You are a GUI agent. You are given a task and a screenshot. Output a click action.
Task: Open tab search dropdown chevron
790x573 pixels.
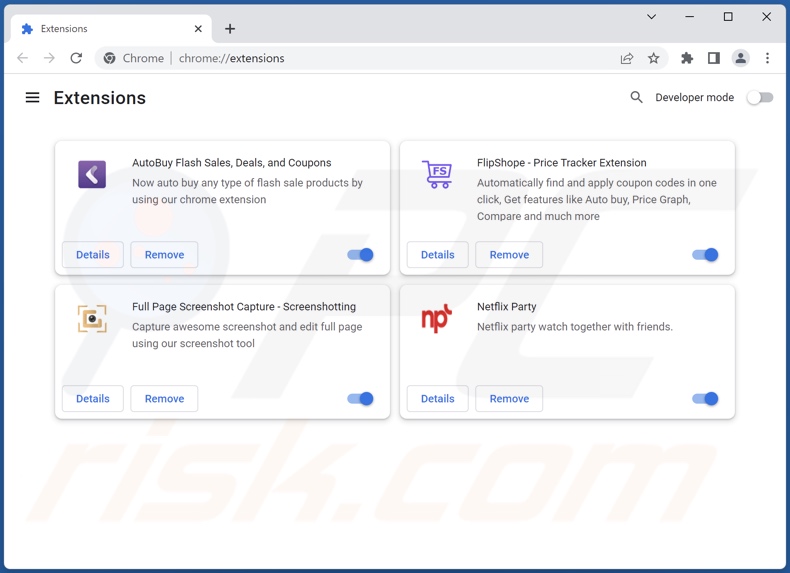tap(651, 17)
